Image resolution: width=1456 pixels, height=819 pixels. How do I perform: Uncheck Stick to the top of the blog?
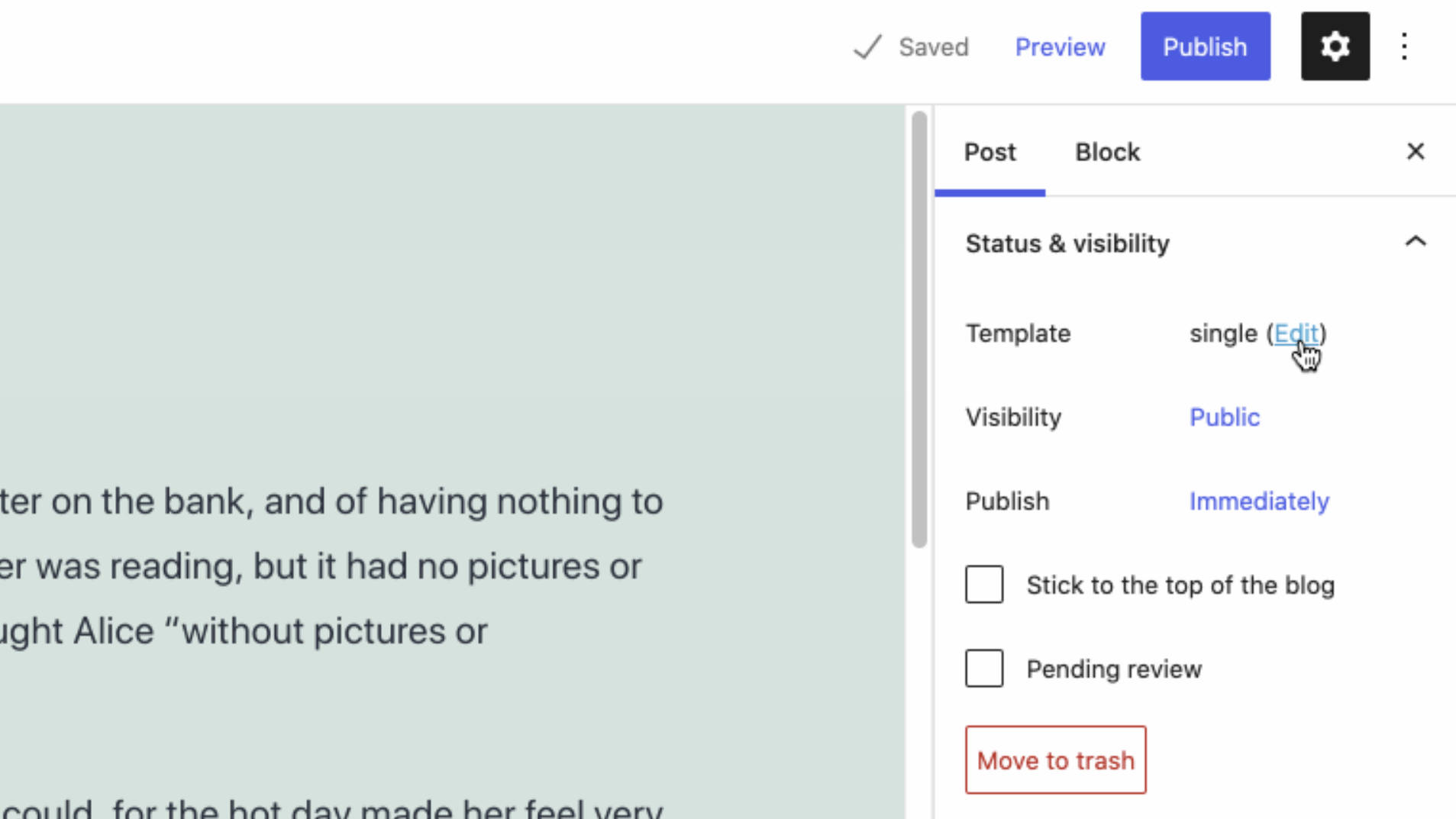pyautogui.click(x=983, y=584)
